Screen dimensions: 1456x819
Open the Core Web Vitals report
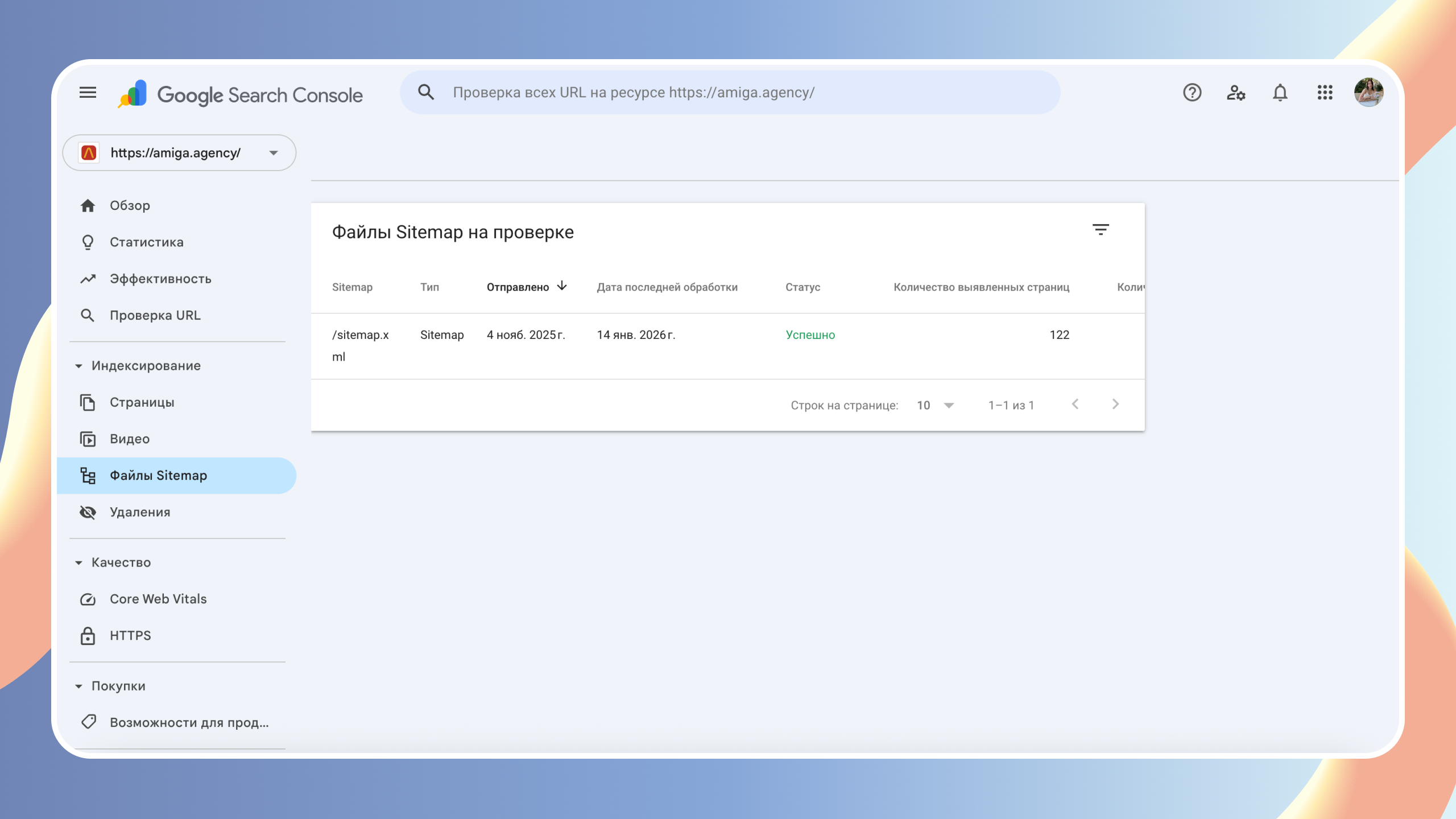tap(158, 599)
